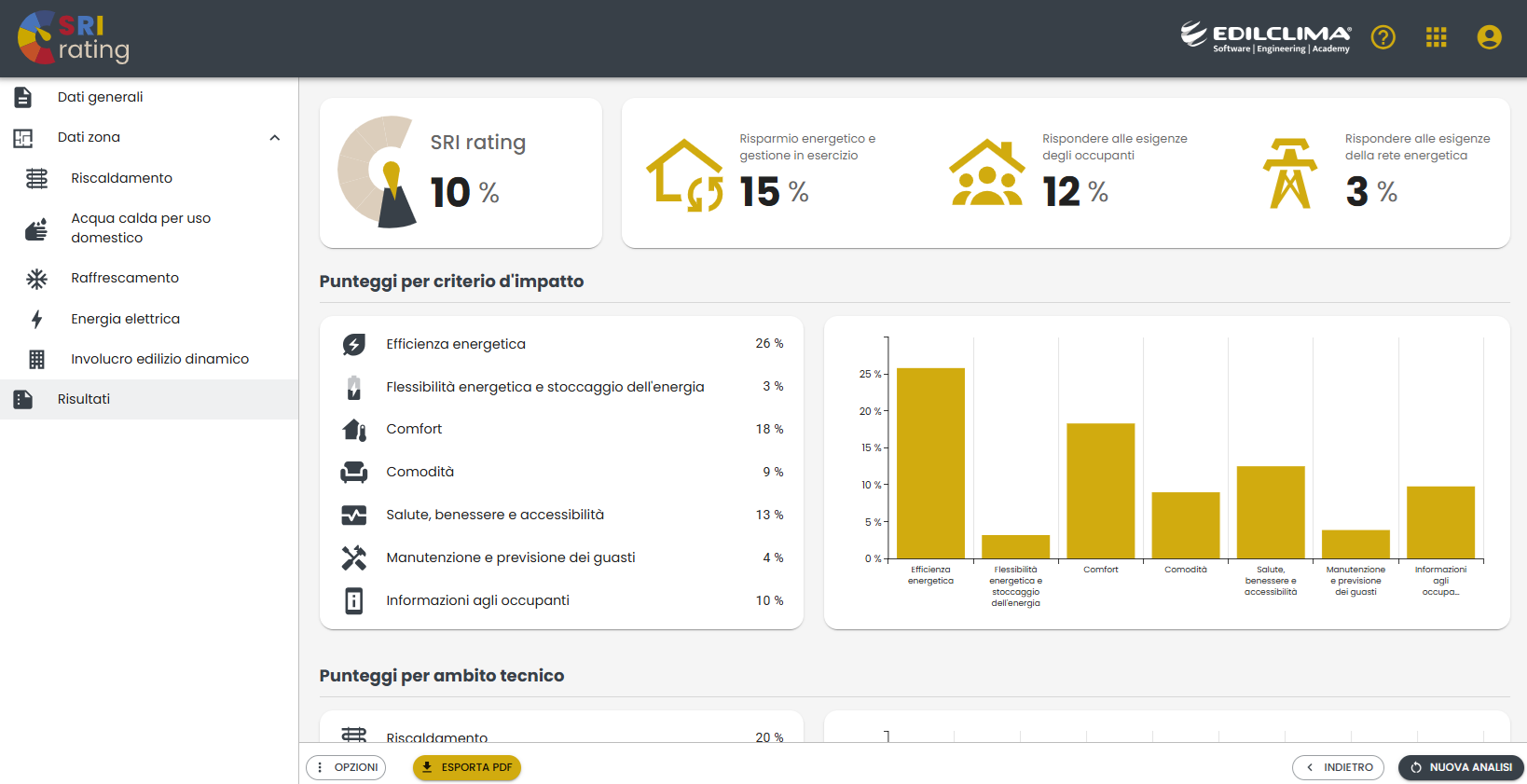Collapse the Dati zona section chevron
This screenshot has width=1527, height=784.
pos(275,137)
